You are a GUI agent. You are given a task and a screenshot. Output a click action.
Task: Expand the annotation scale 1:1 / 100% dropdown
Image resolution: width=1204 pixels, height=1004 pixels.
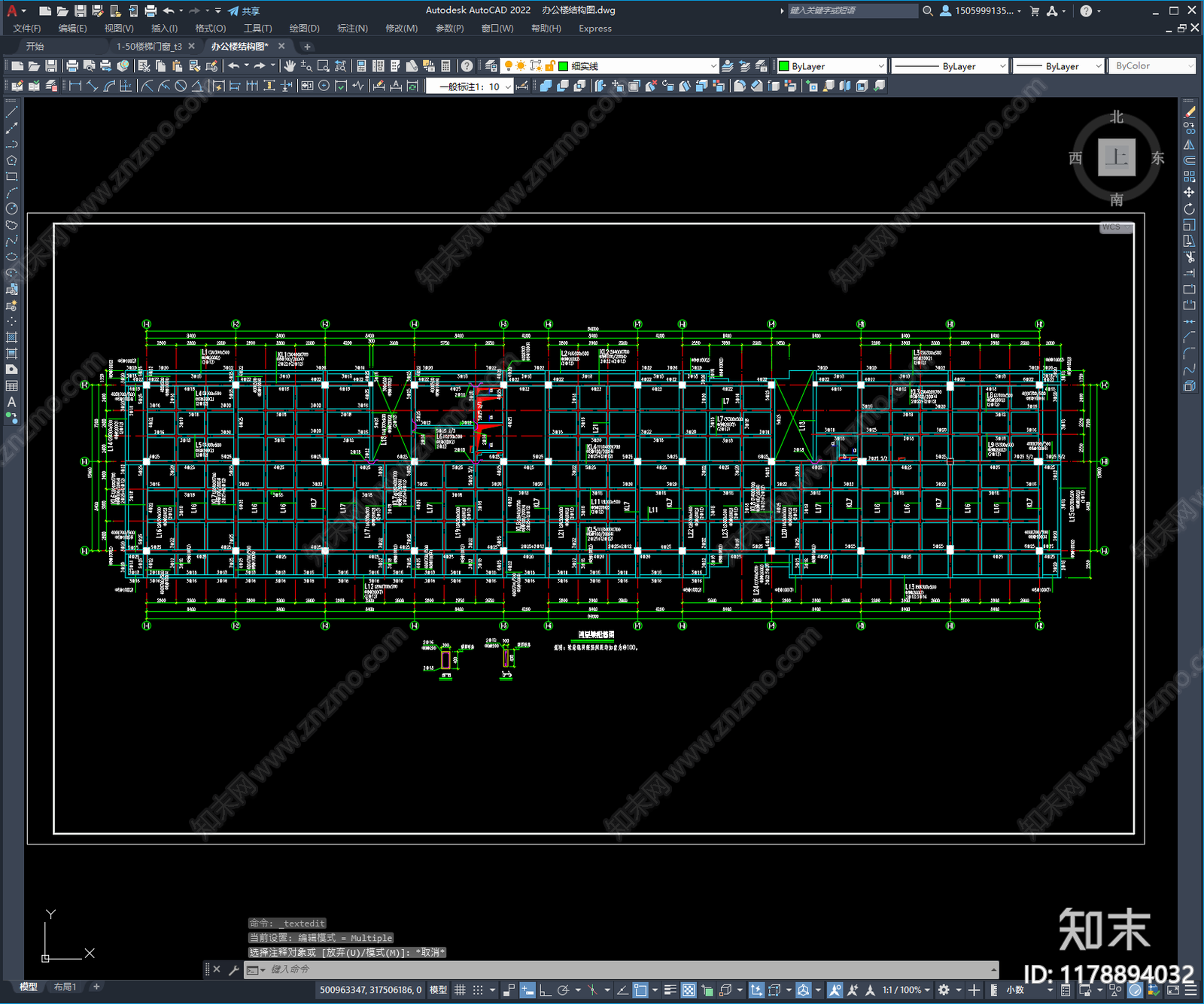coord(906,990)
